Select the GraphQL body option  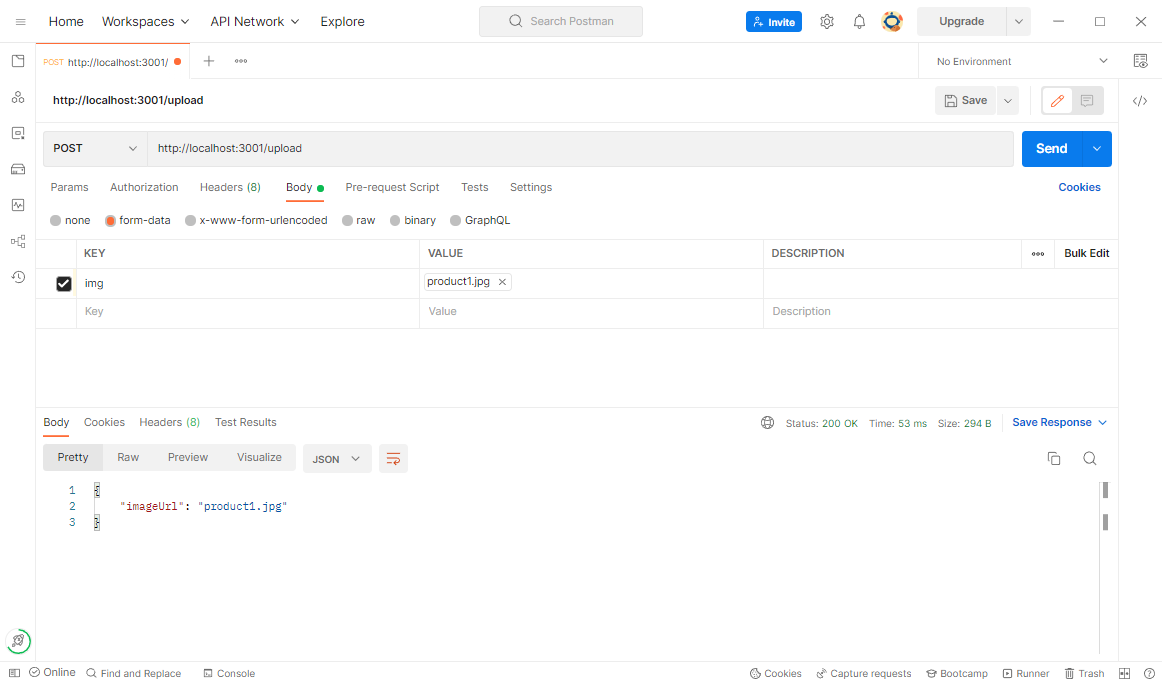tap(480, 220)
